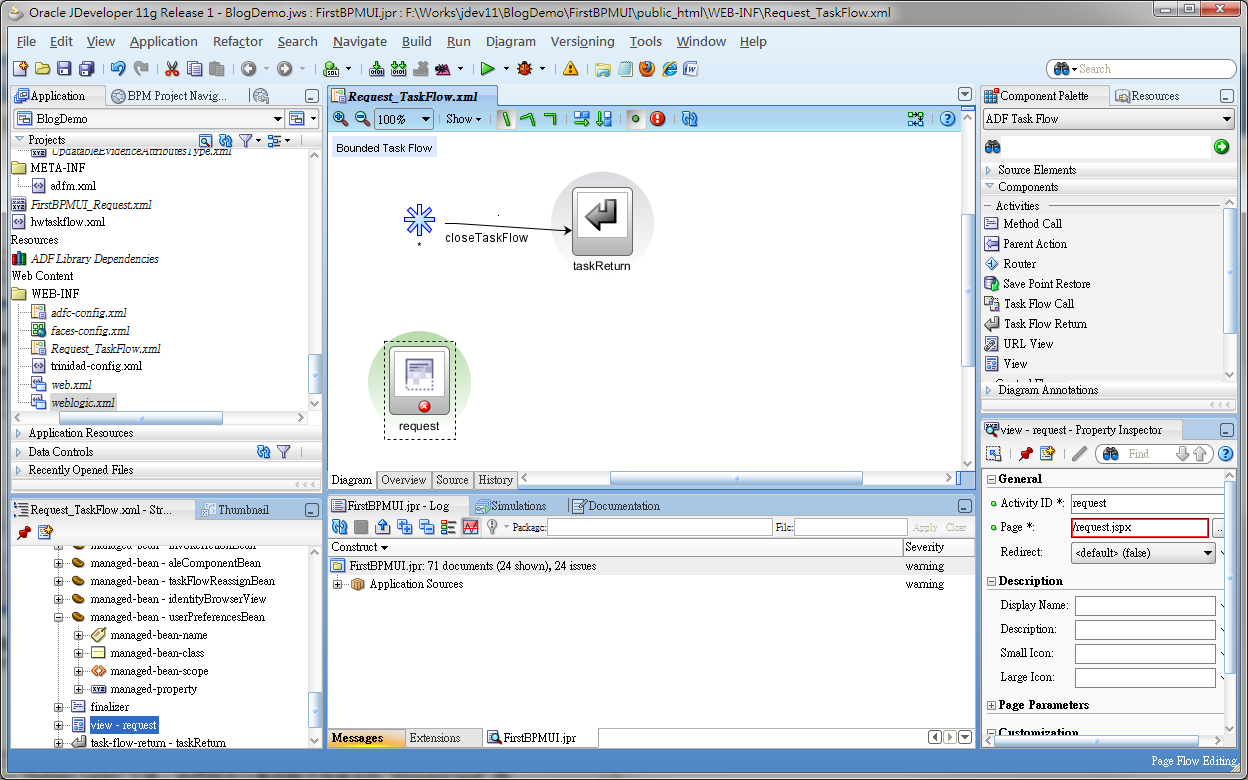
Task: Open the Diagram menu
Action: [511, 42]
